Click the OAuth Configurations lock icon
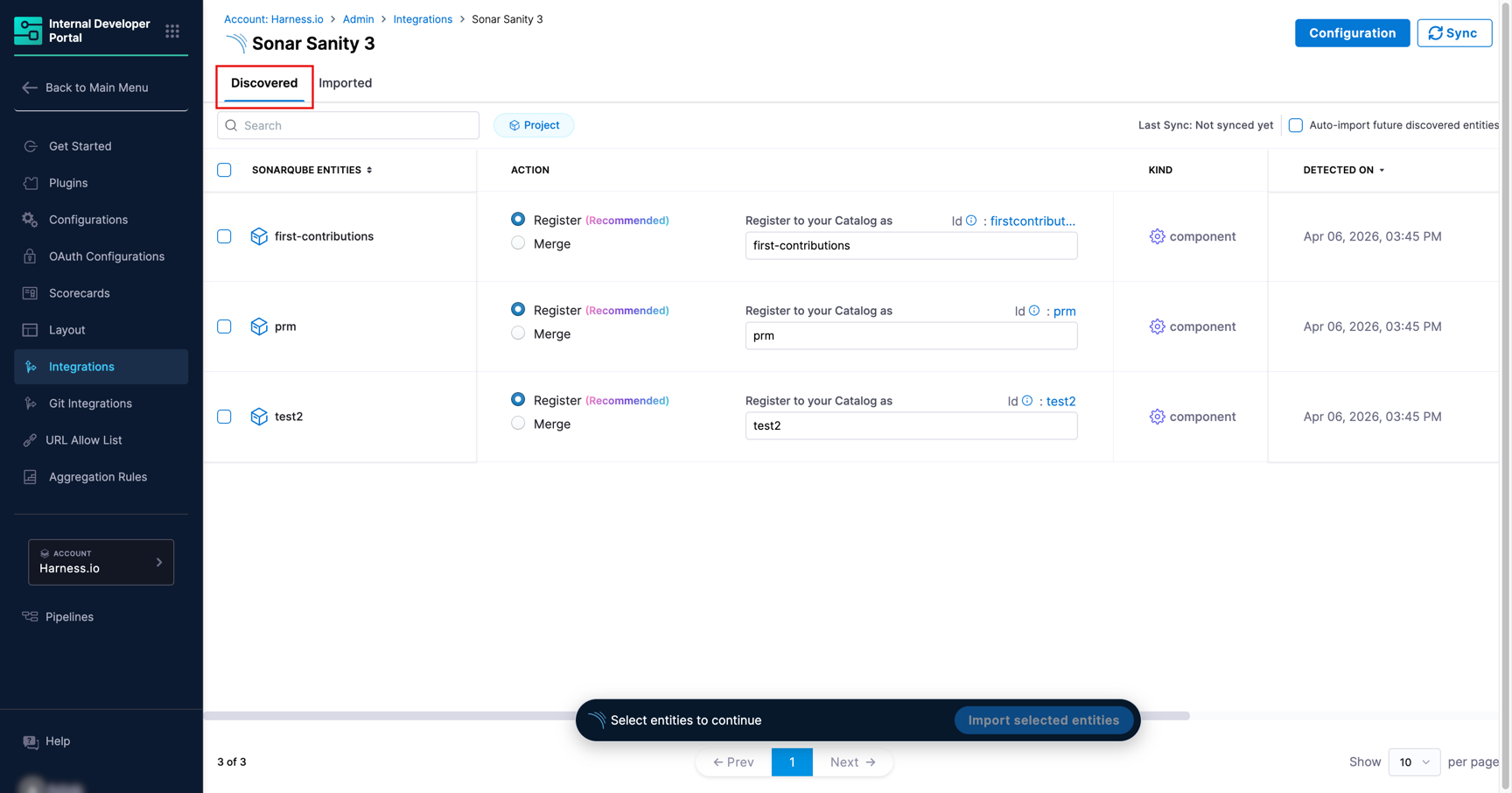This screenshot has height=793, width=1512. pyautogui.click(x=31, y=256)
